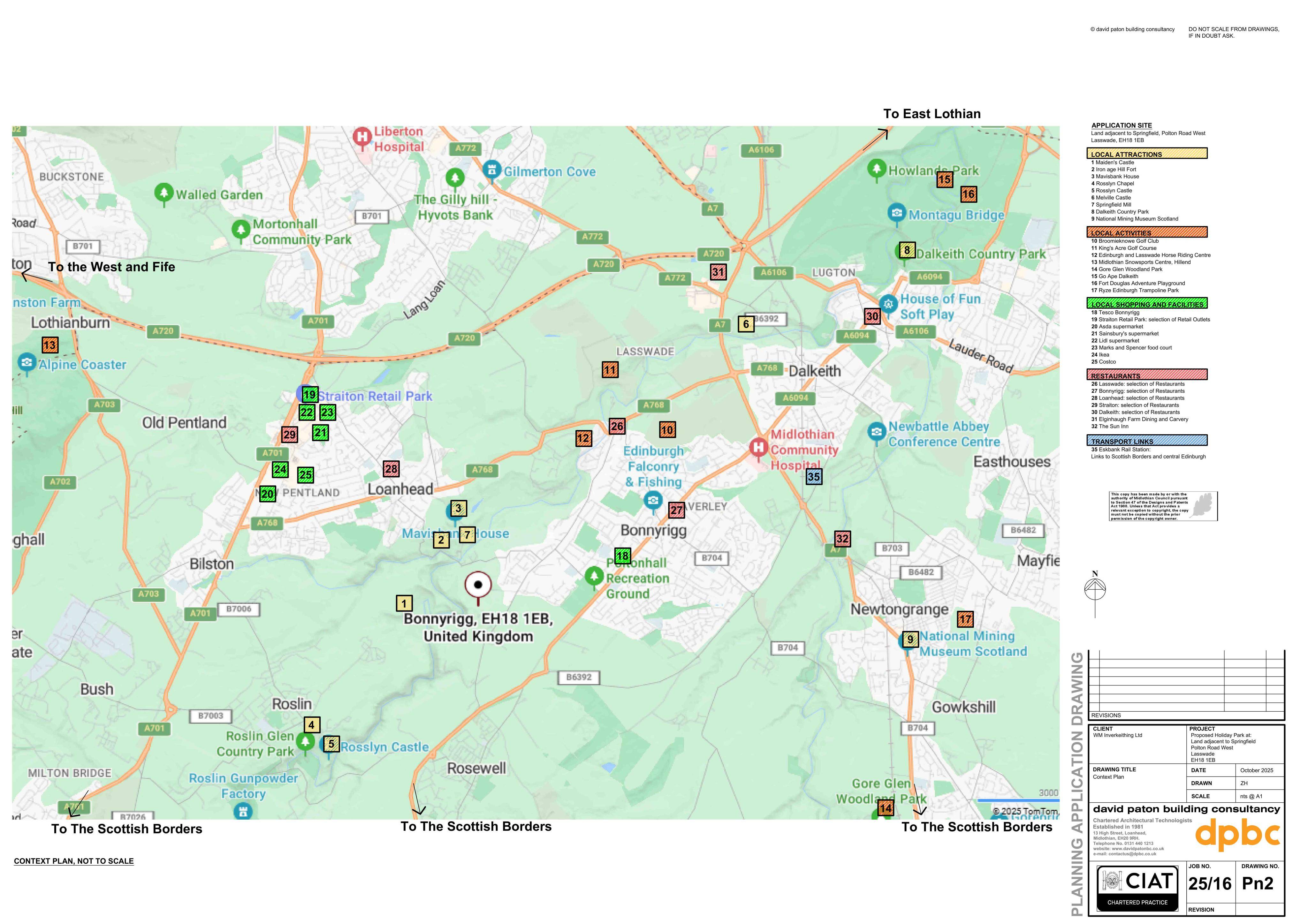
Task: Select map marker 13 near Lothianburn
Action: point(49,345)
